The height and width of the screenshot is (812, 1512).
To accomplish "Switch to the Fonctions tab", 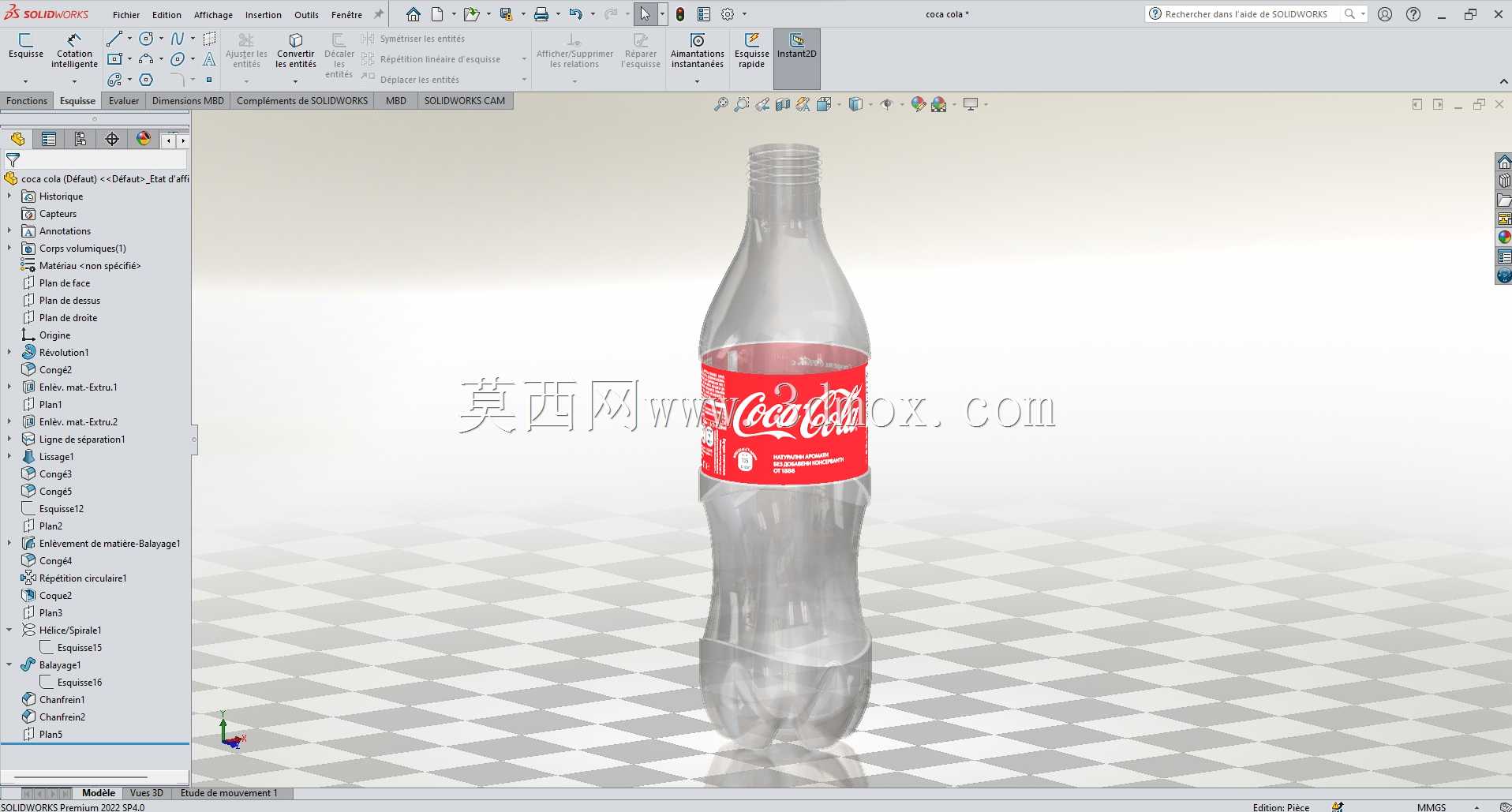I will pos(27,101).
